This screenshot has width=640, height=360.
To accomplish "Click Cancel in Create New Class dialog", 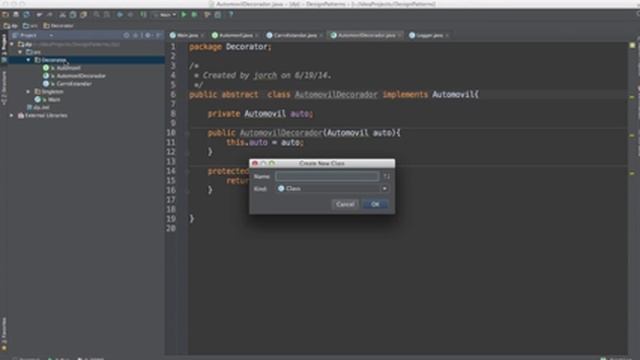I will tap(345, 204).
